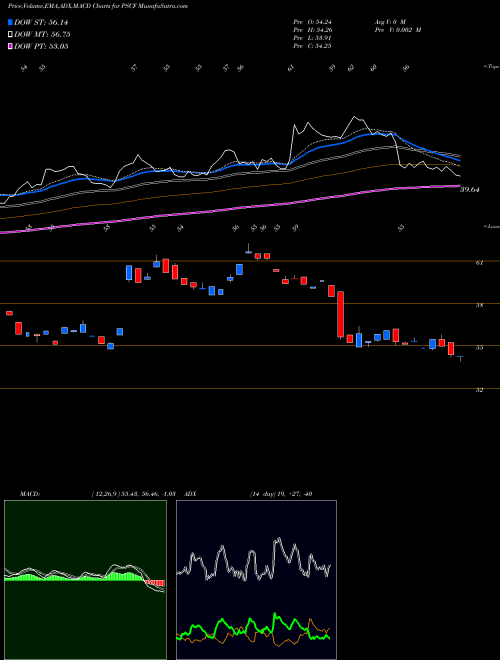Click the ADX panel heading

pyautogui.click(x=191, y=494)
